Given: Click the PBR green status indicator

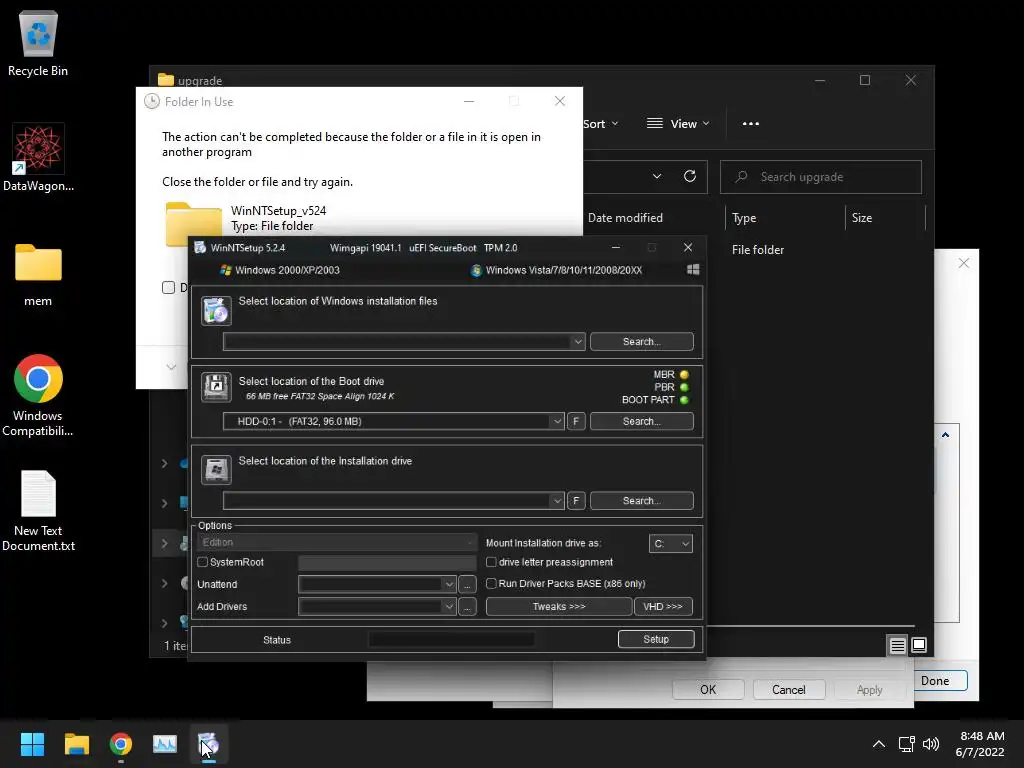Looking at the screenshot, I should (x=684, y=387).
